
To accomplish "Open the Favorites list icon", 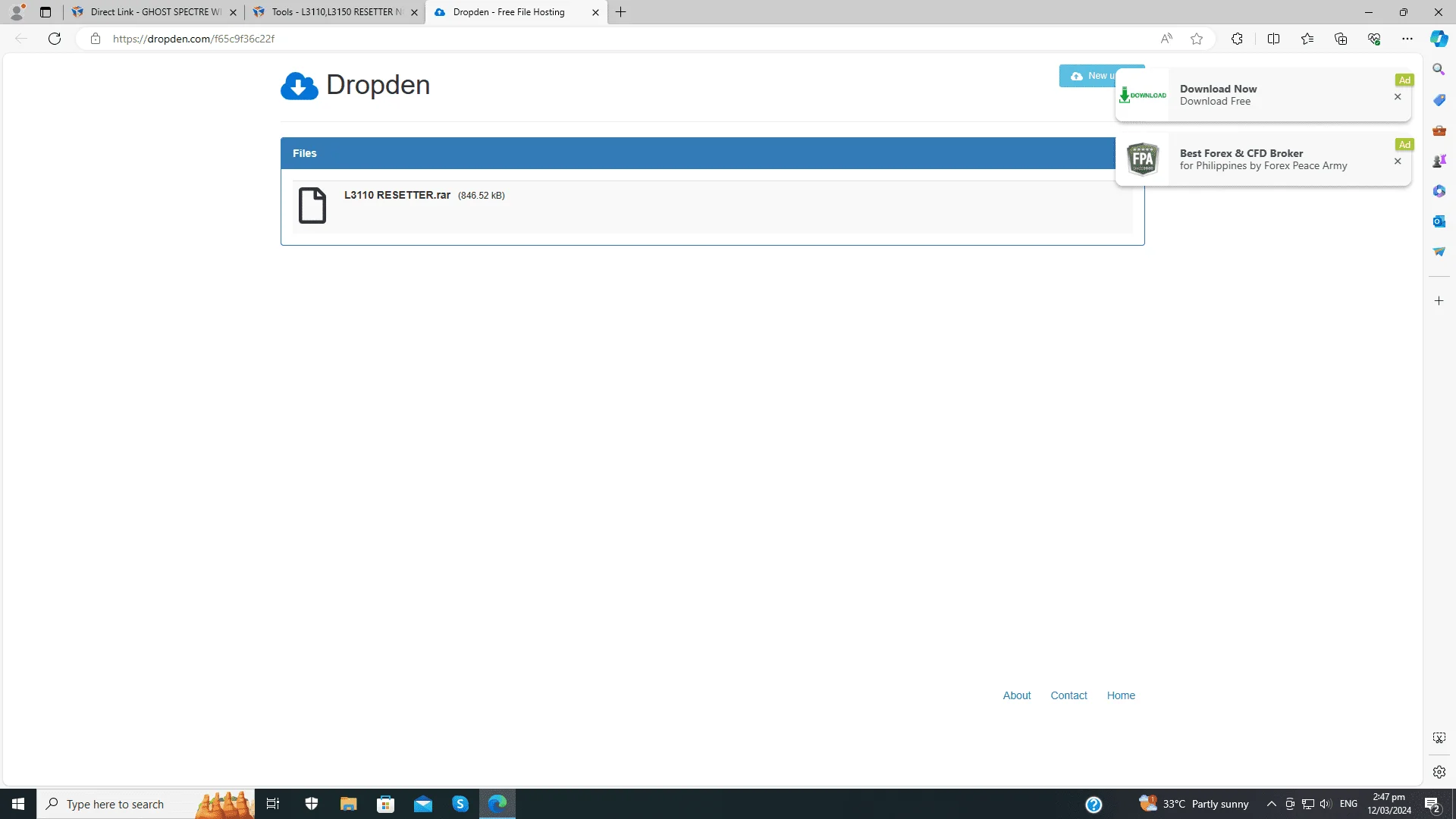I will click(1307, 39).
